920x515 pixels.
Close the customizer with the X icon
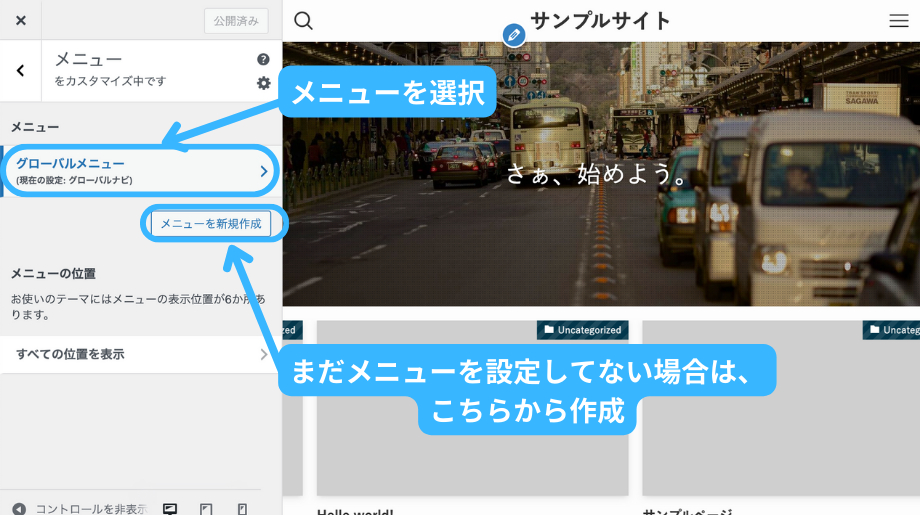point(21,21)
